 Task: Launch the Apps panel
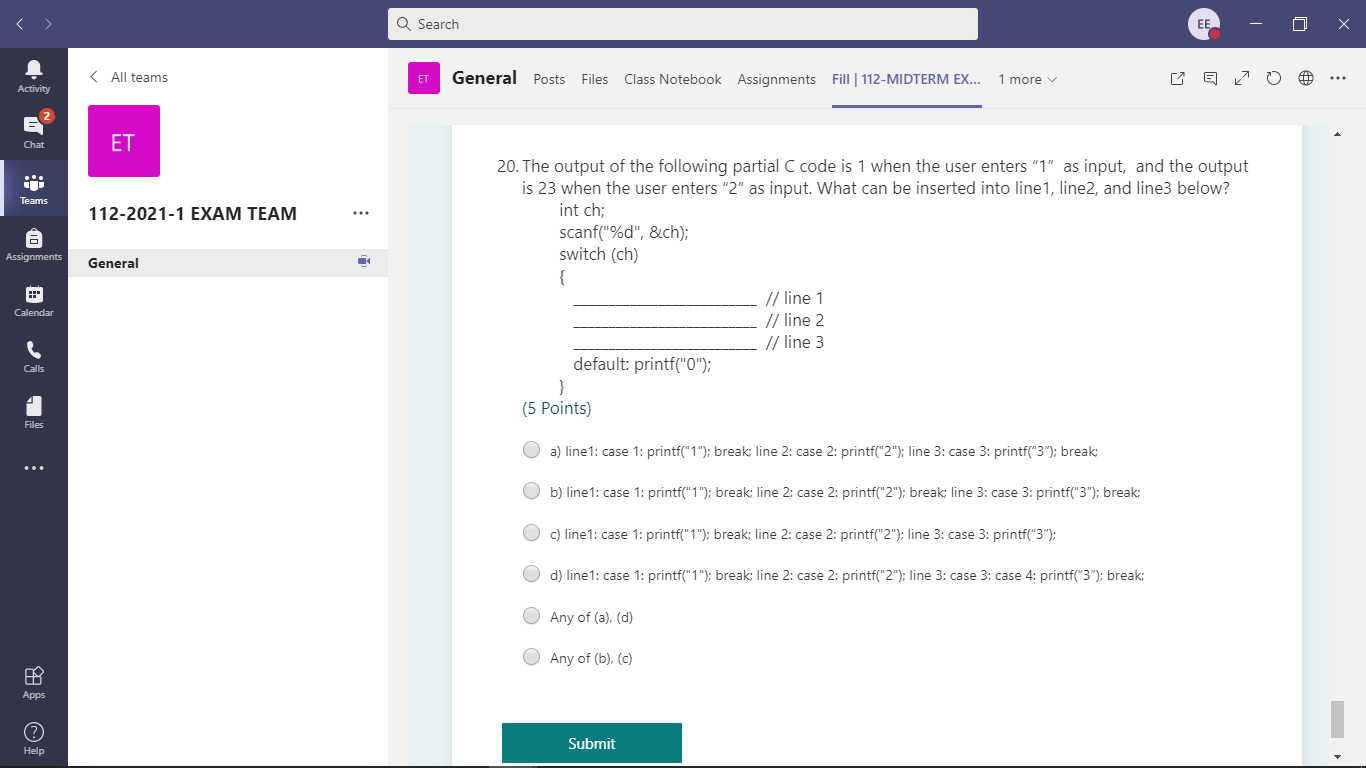point(33,679)
